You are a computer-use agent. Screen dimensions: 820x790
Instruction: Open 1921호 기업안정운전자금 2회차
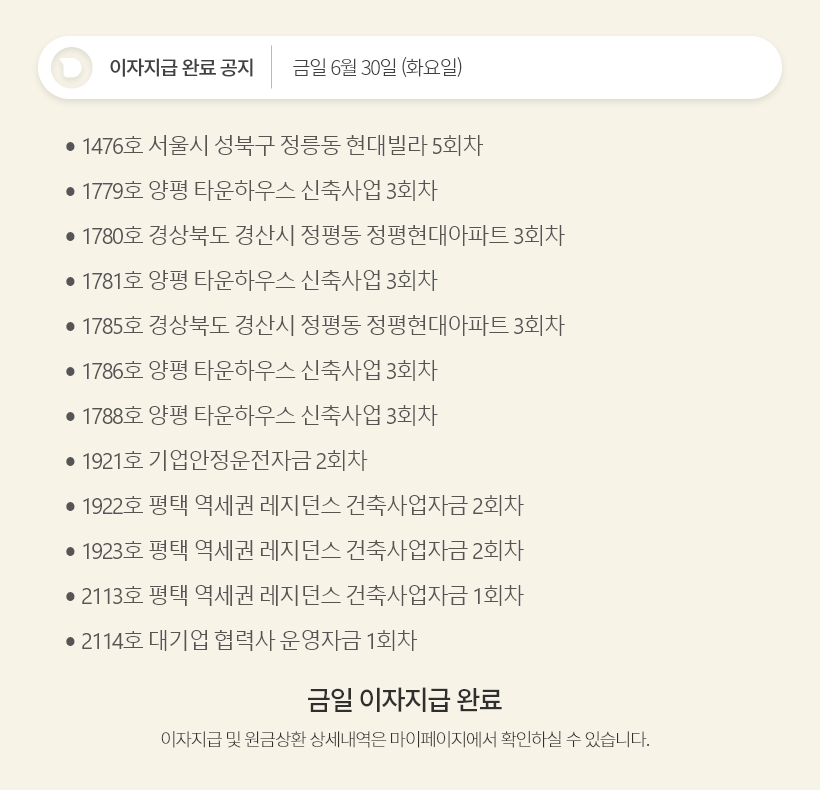pos(224,461)
